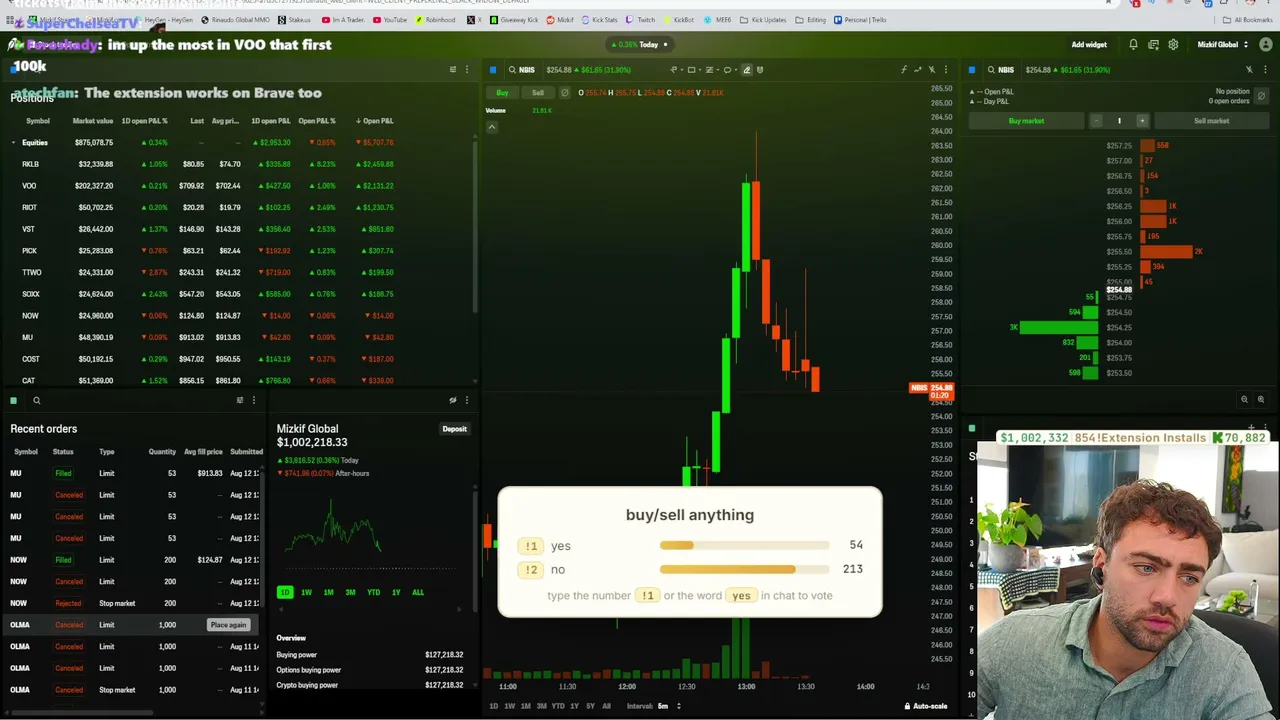Click the blue link-group square on chart widget
1280x720 pixels.
point(493,70)
